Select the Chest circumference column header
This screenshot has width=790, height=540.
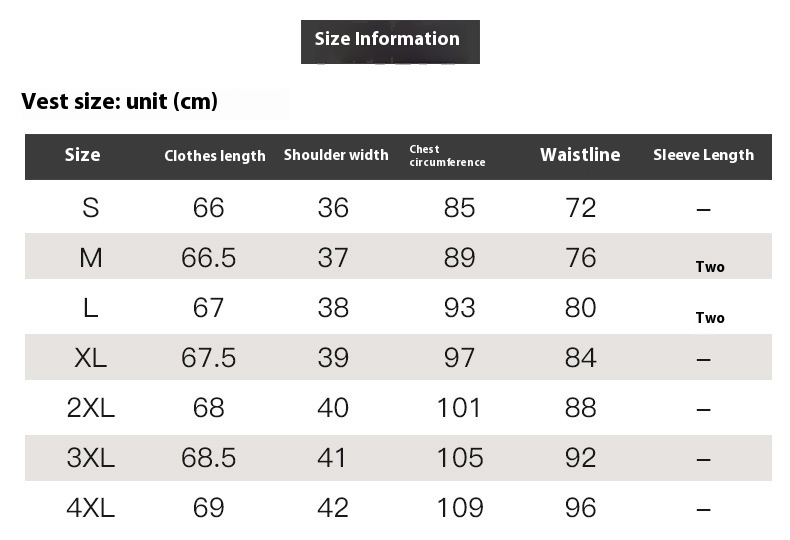coord(447,156)
